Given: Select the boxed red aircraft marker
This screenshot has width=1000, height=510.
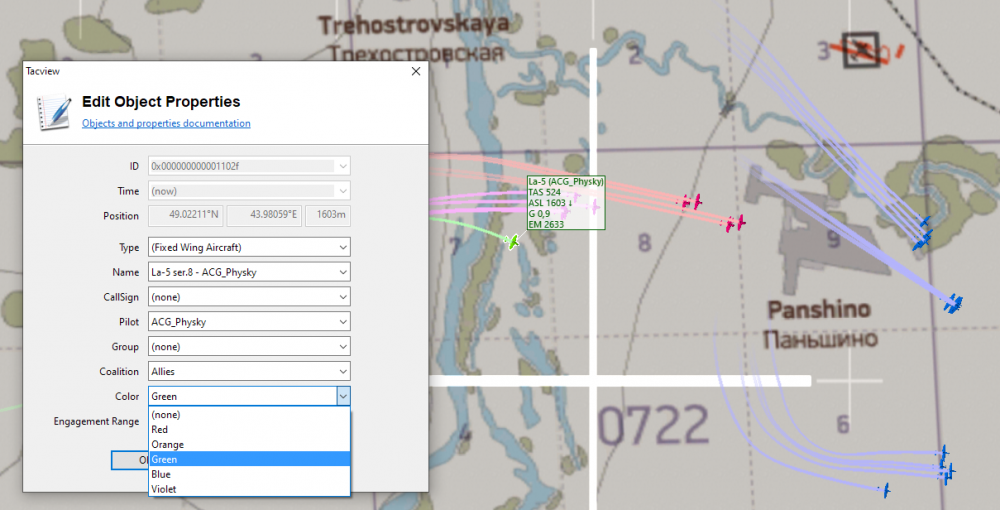Looking at the screenshot, I should (x=861, y=50).
